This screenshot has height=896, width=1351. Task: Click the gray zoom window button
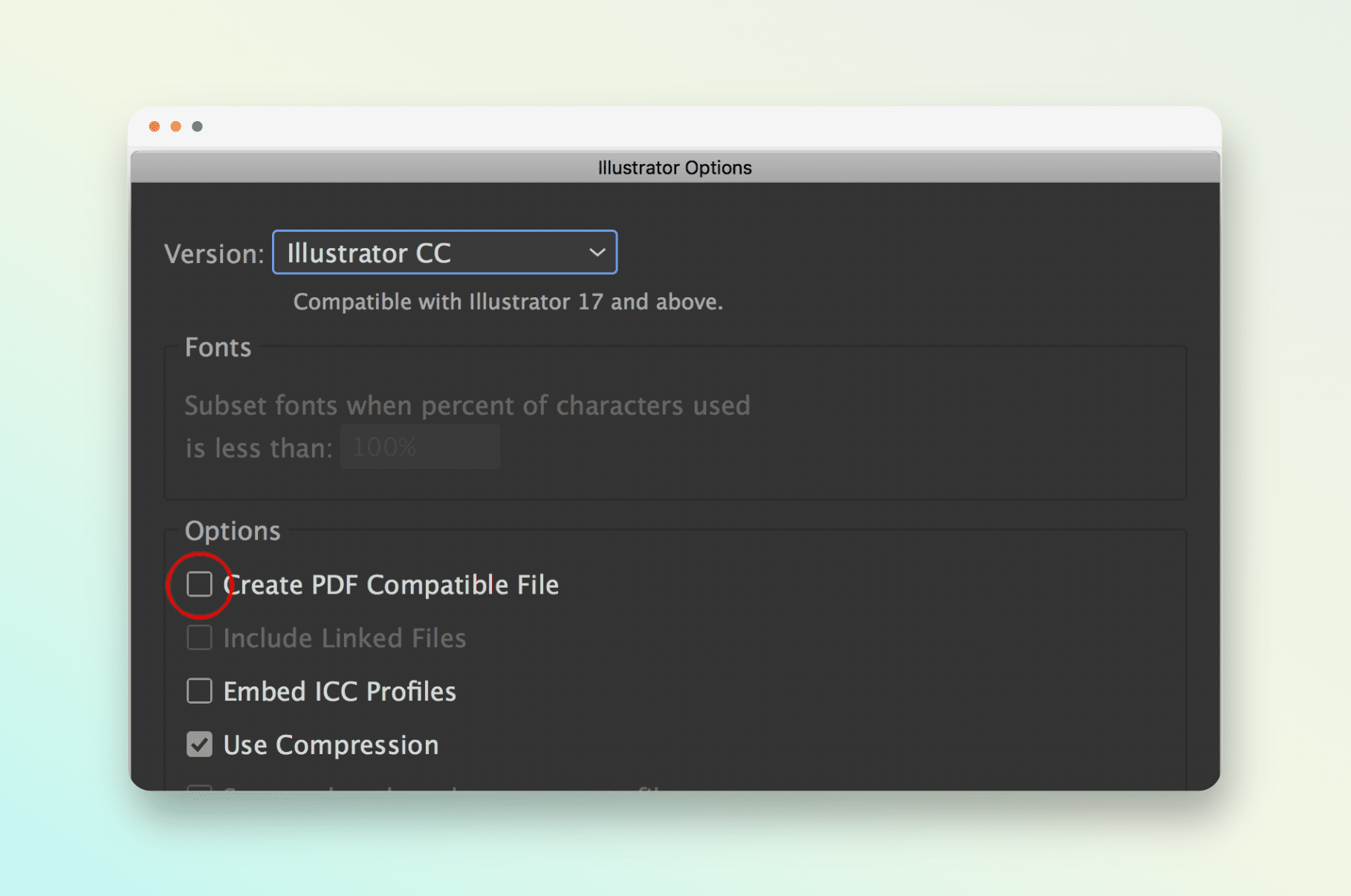click(197, 126)
